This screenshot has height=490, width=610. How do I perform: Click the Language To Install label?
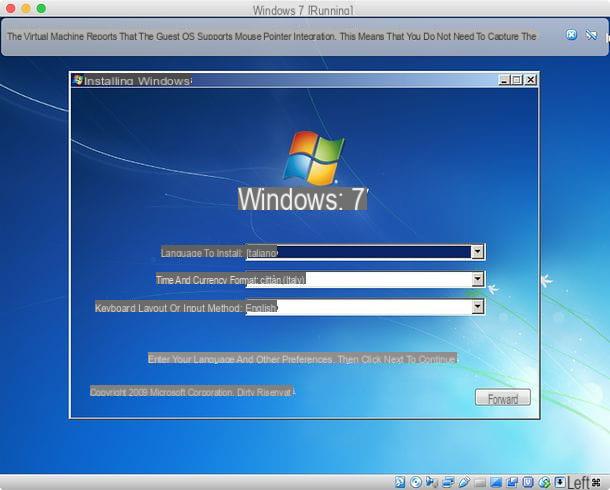[202, 253]
